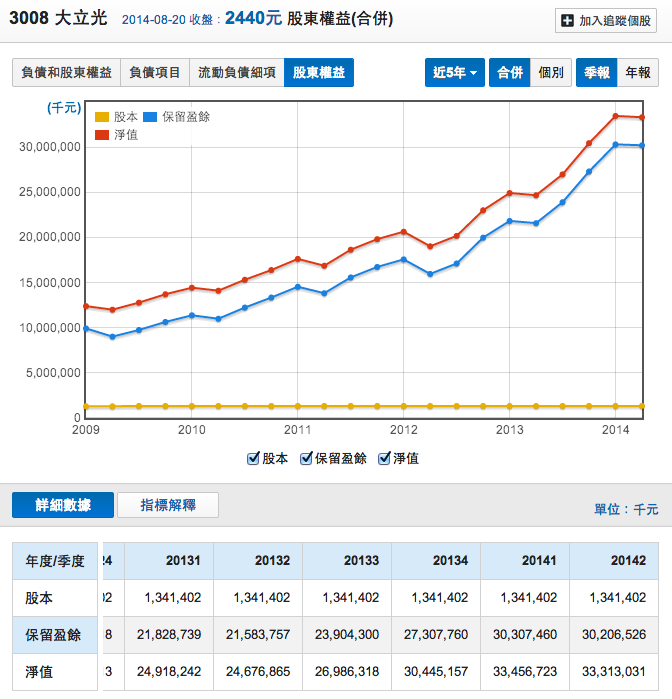Select the 股東權益 tab
The height and width of the screenshot is (699, 672).
point(318,73)
